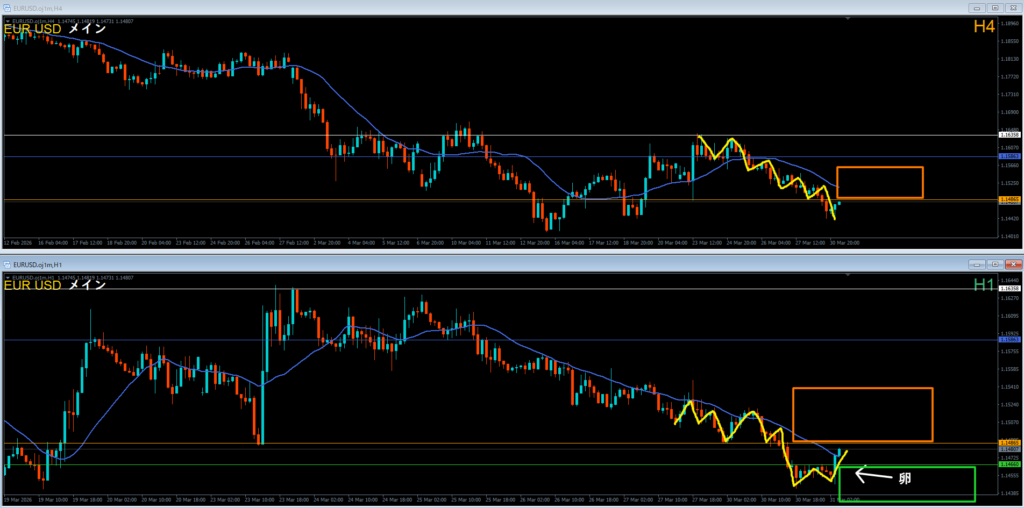Click the chart icon in the H1 title bar

7,264
